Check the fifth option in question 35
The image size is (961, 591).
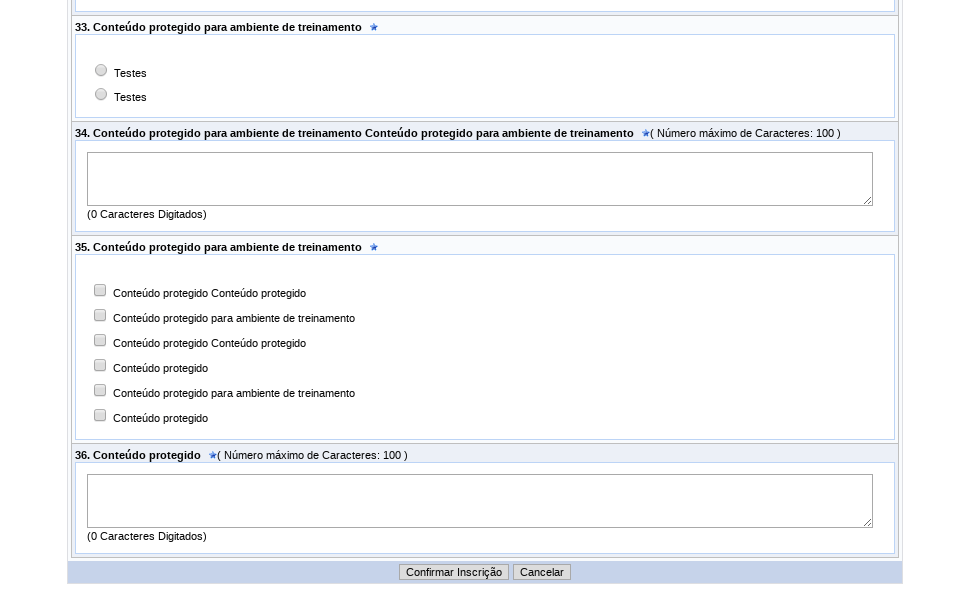[99, 389]
